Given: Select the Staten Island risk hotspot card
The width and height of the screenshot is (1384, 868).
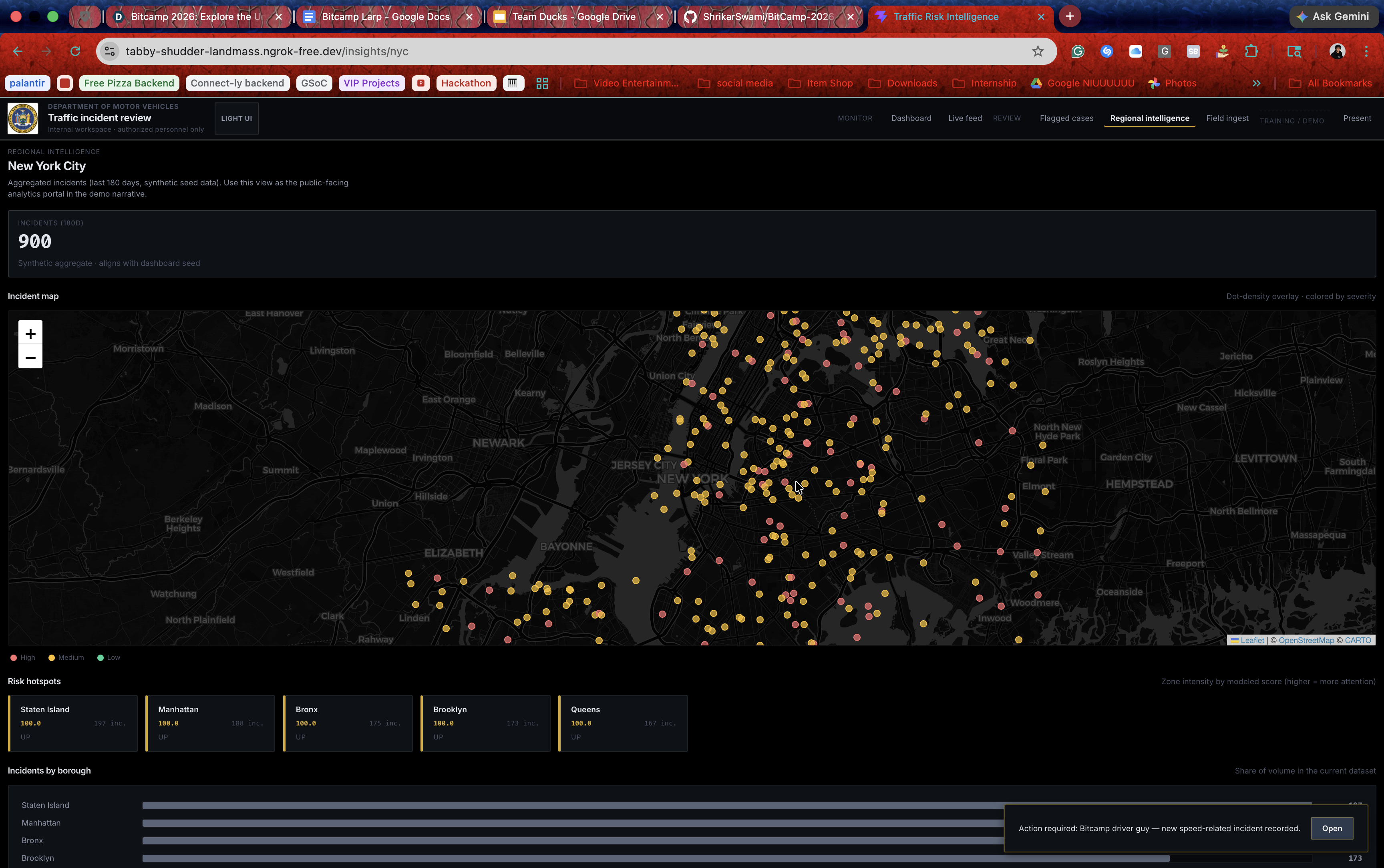Looking at the screenshot, I should [x=73, y=723].
